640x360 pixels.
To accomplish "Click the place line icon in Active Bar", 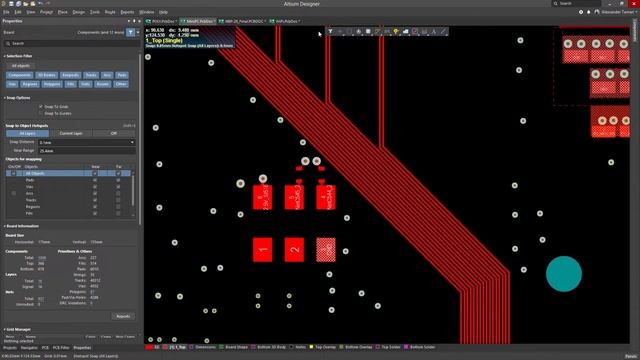I will point(443,31).
